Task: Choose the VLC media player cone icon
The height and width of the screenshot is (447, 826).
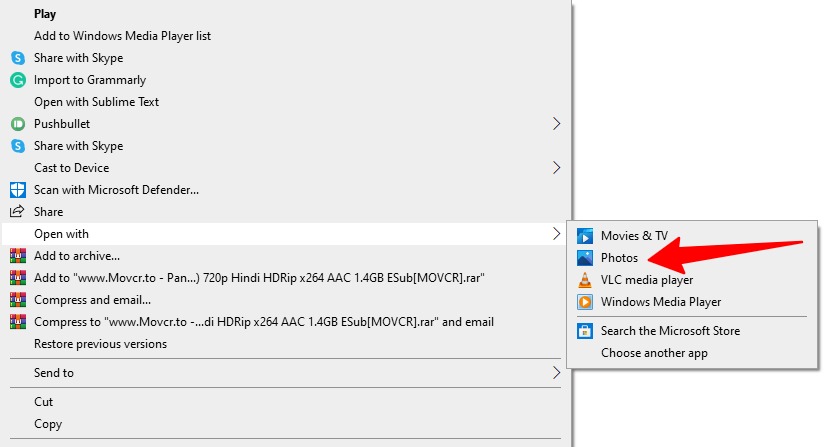Action: point(585,280)
